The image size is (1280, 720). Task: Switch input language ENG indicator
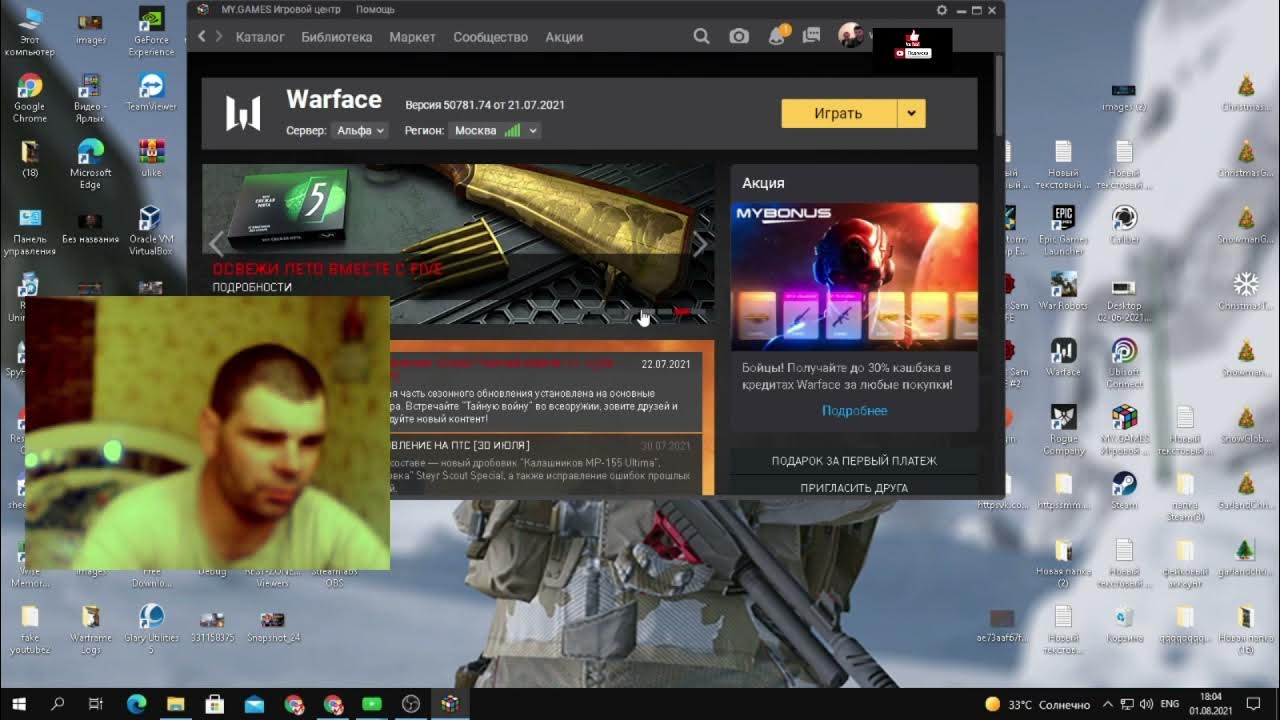[x=1170, y=704]
